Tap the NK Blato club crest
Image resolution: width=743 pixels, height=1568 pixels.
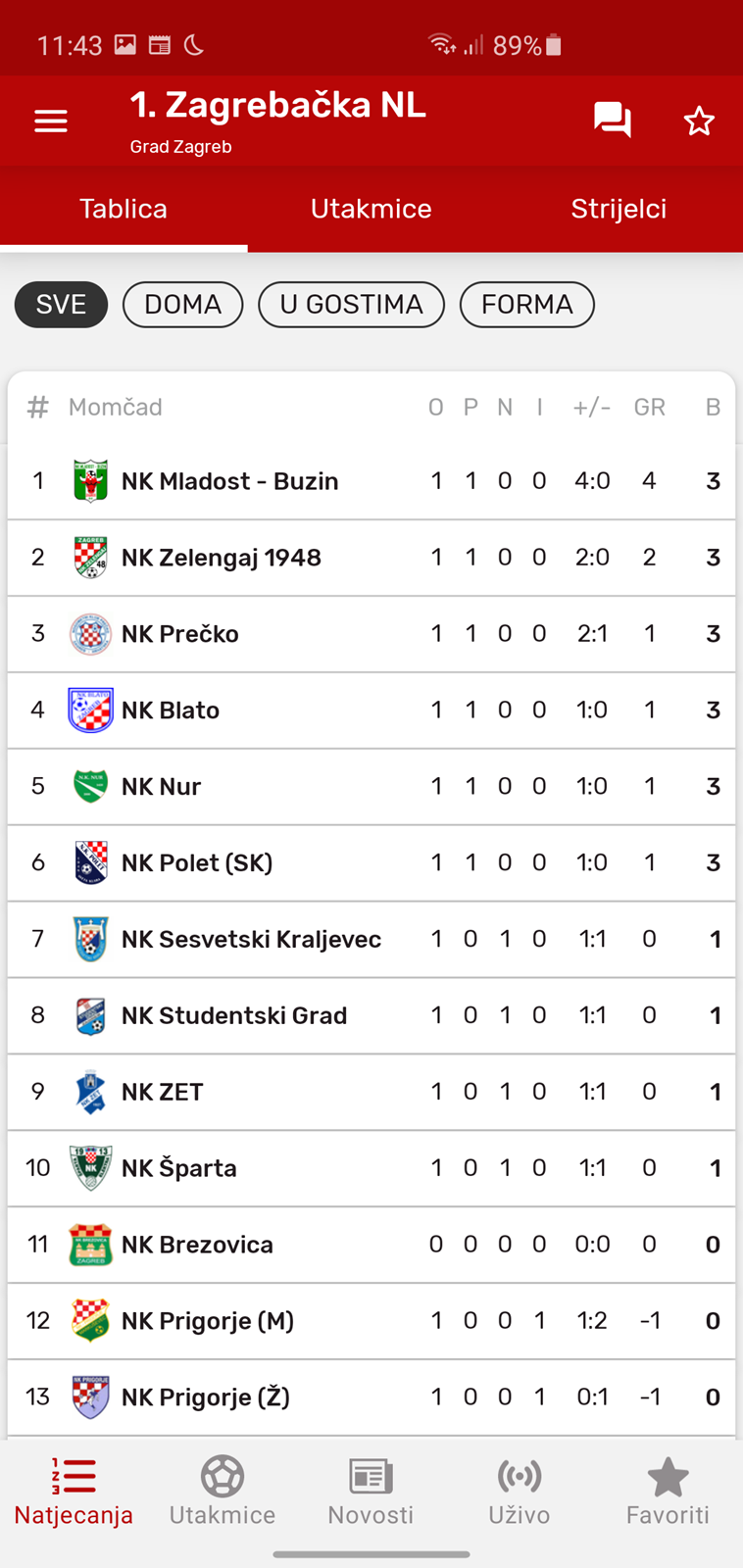tap(90, 710)
